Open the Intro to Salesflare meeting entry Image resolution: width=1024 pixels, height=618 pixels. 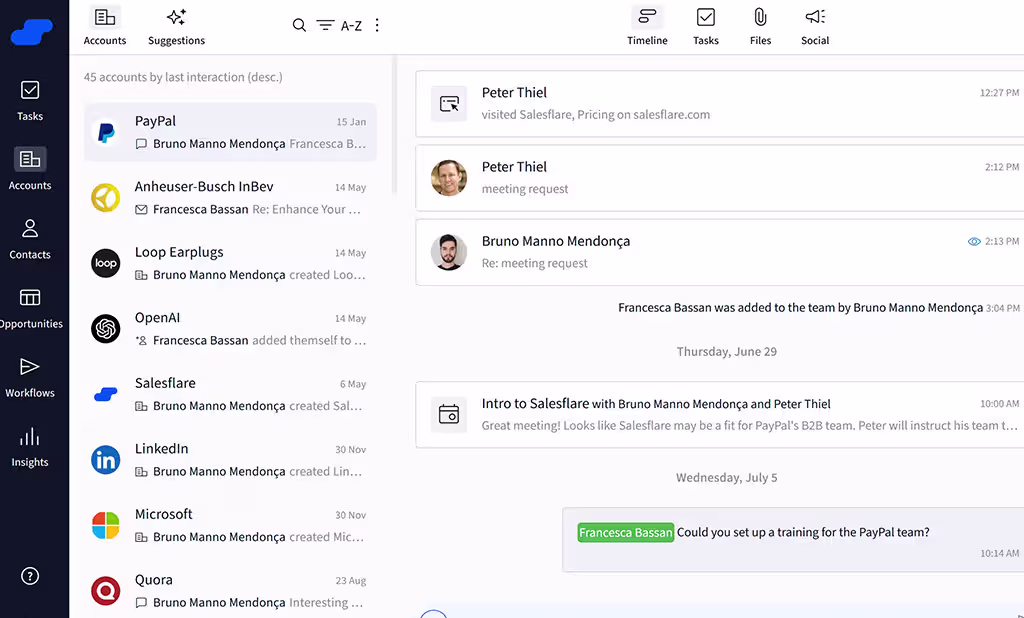point(700,414)
